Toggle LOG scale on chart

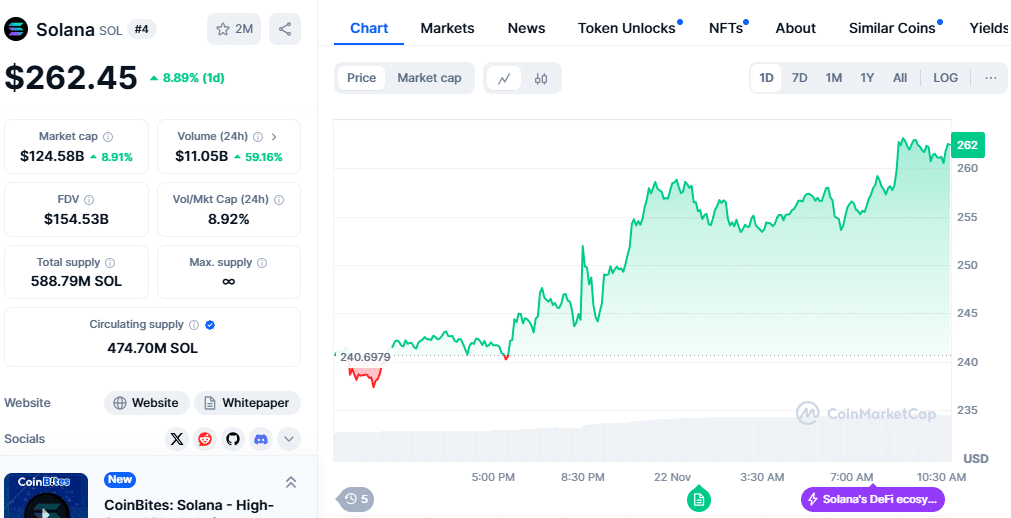[x=945, y=78]
